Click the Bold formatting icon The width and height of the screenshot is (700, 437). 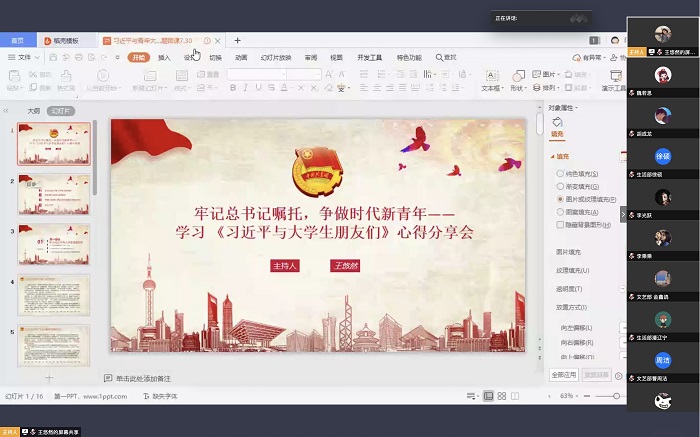234,88
